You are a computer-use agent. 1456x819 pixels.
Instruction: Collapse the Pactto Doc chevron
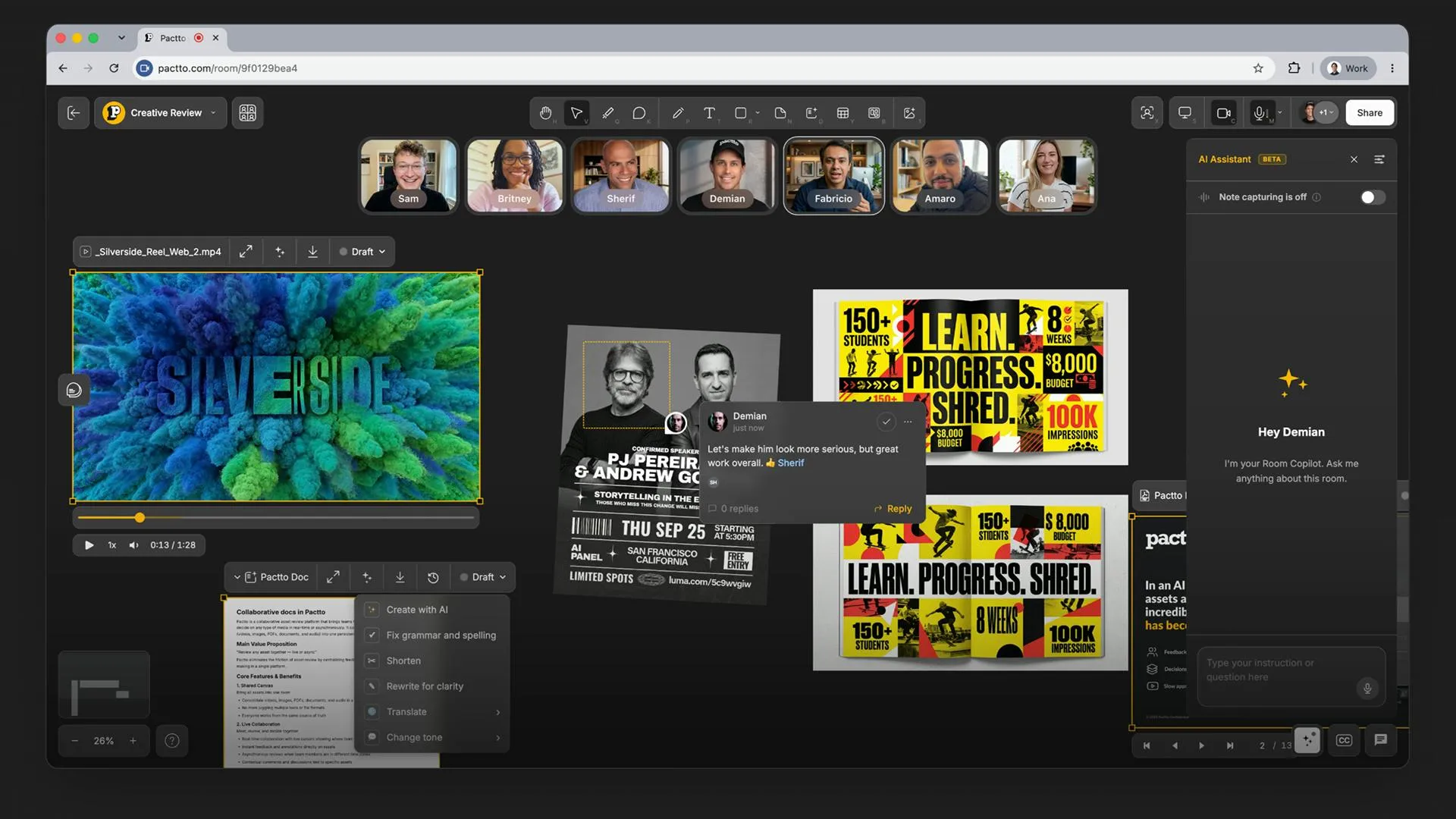(237, 577)
